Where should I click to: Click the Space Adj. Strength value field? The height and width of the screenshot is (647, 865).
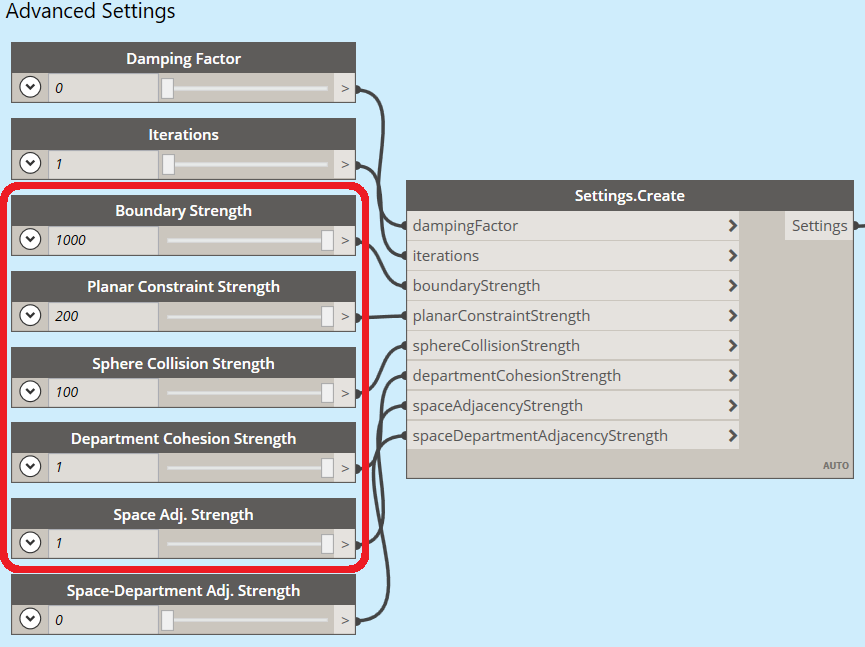[103, 543]
